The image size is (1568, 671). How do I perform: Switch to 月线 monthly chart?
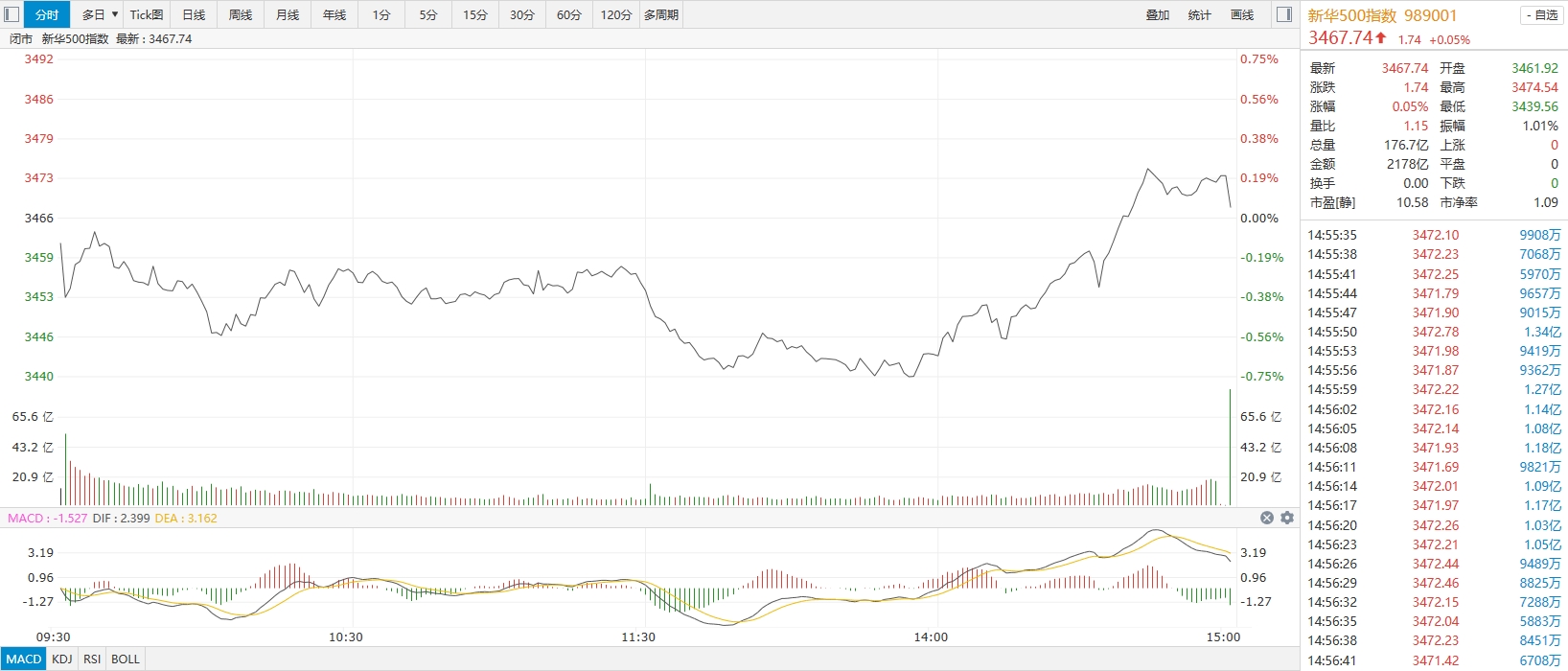tap(288, 14)
